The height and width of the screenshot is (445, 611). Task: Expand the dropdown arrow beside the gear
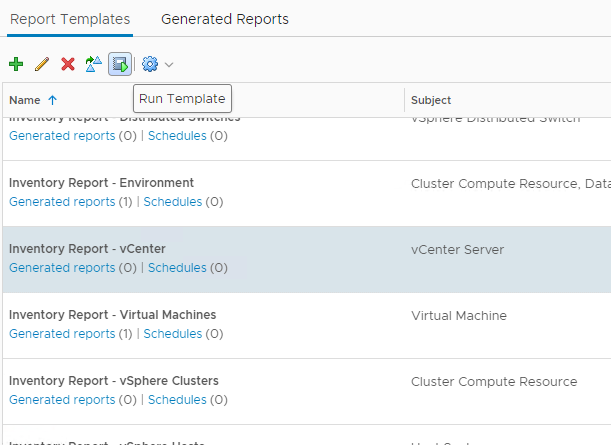click(x=169, y=65)
